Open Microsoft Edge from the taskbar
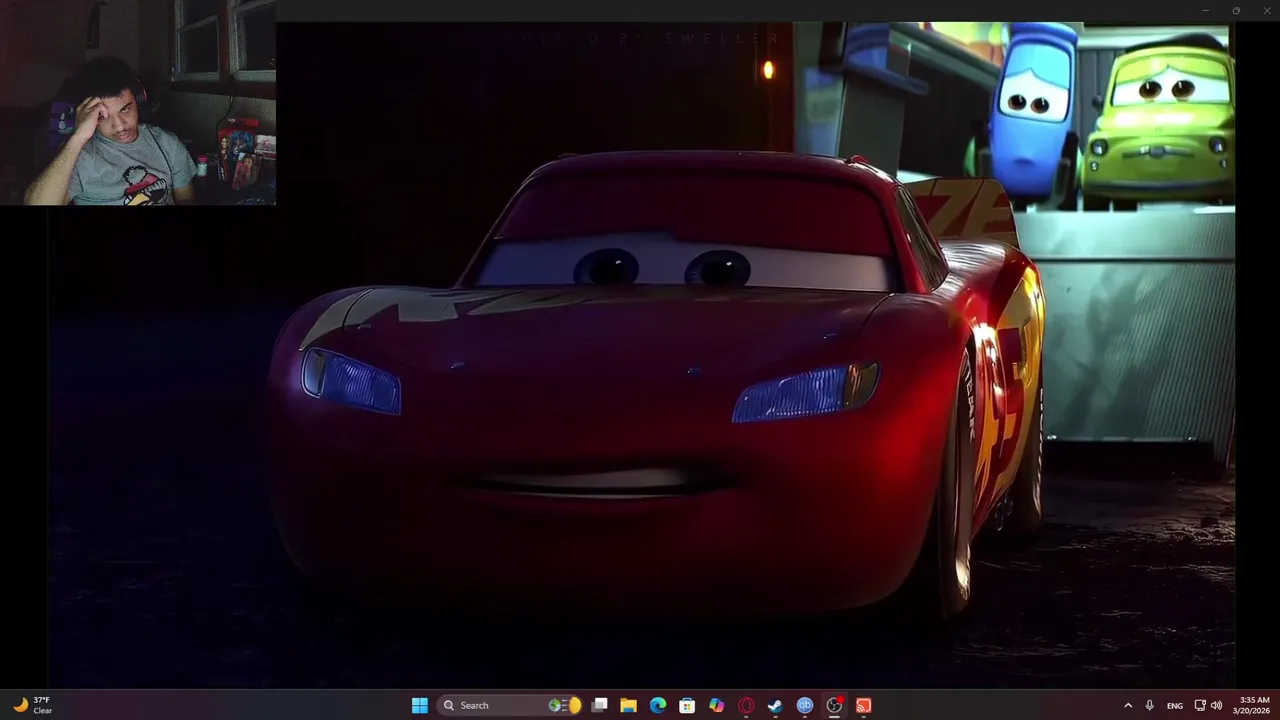The height and width of the screenshot is (720, 1280). [658, 705]
